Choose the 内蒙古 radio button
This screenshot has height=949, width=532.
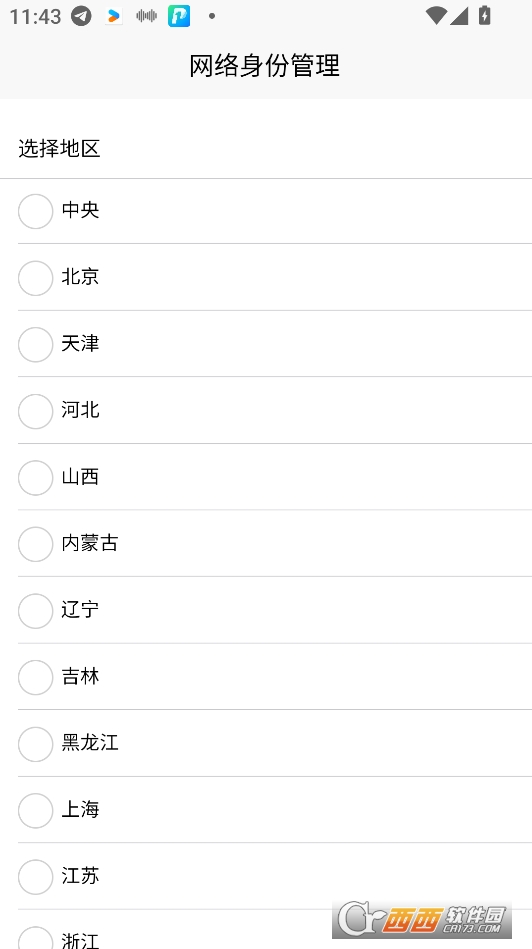(x=35, y=544)
